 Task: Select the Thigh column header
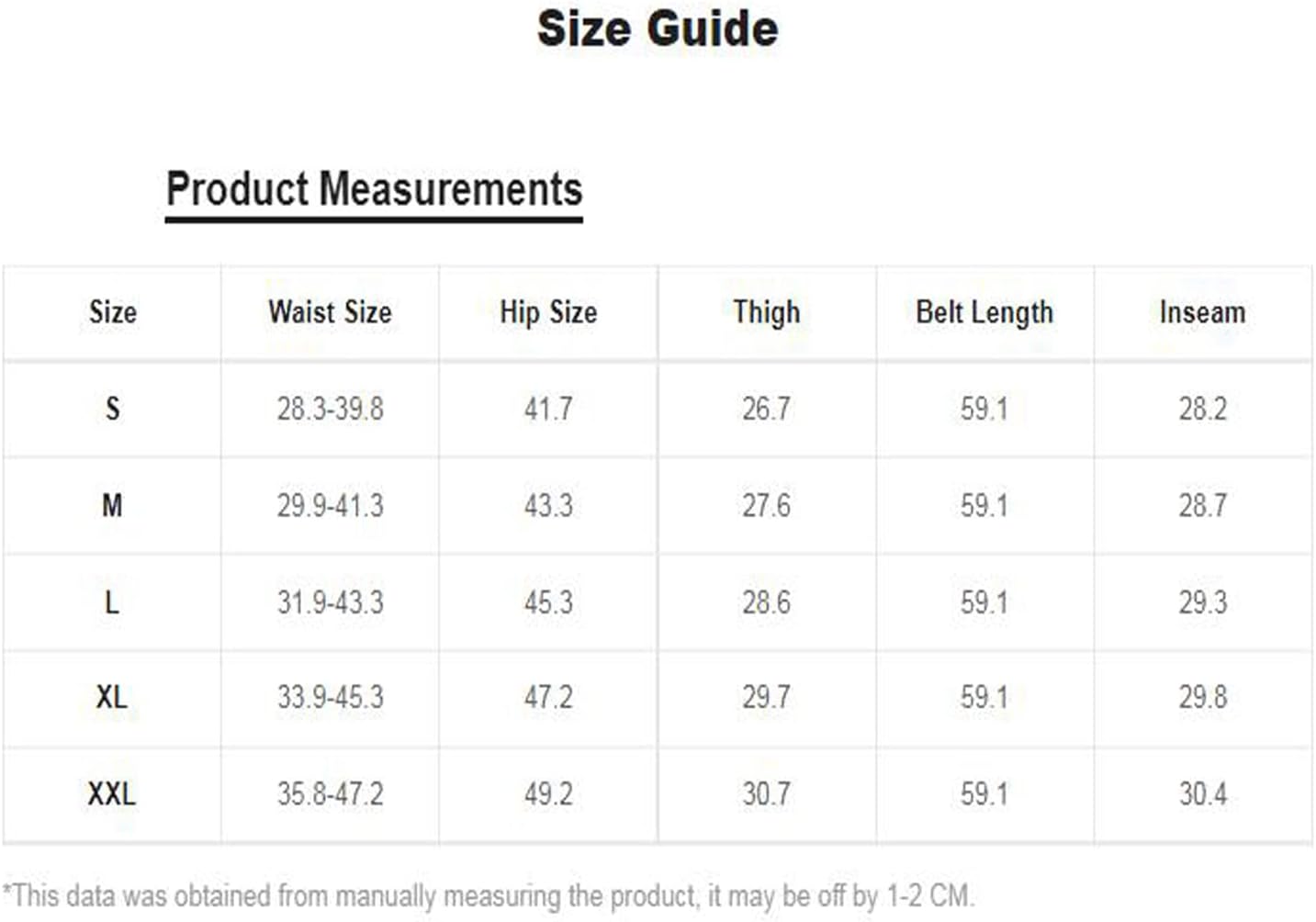point(766,312)
